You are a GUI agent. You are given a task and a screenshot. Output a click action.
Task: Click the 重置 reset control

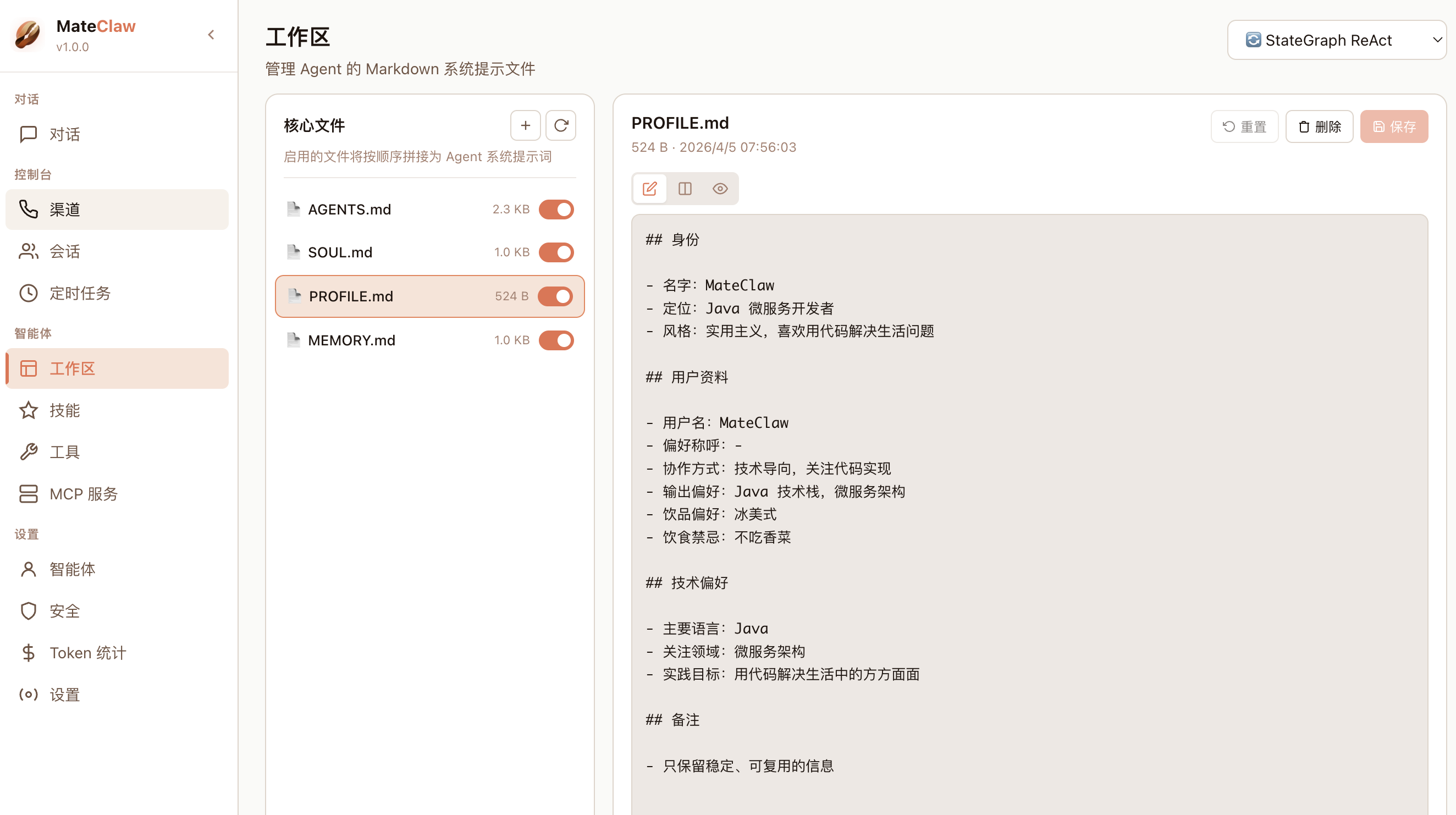pos(1245,126)
